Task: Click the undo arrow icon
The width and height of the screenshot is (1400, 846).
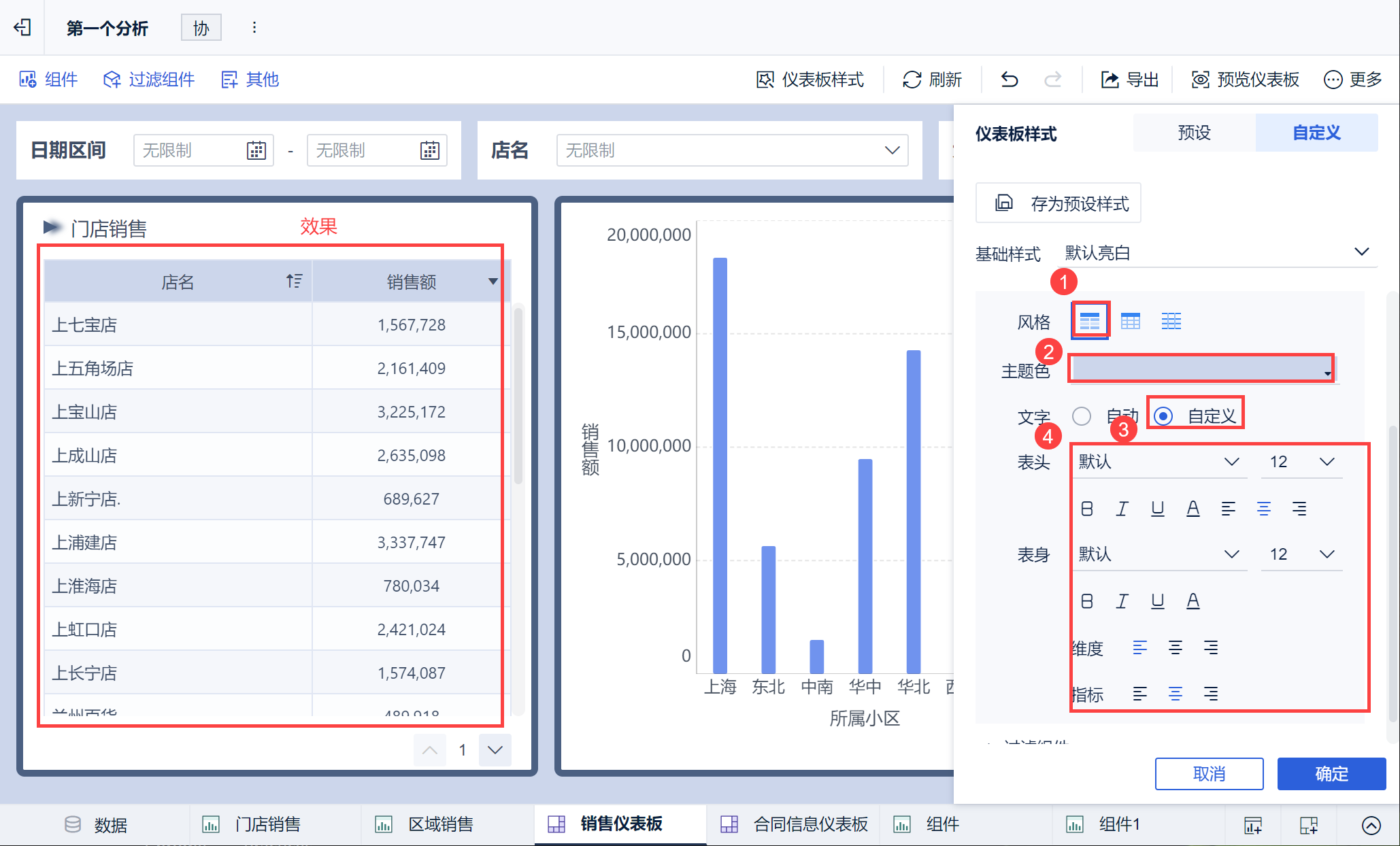Action: pos(1010,80)
